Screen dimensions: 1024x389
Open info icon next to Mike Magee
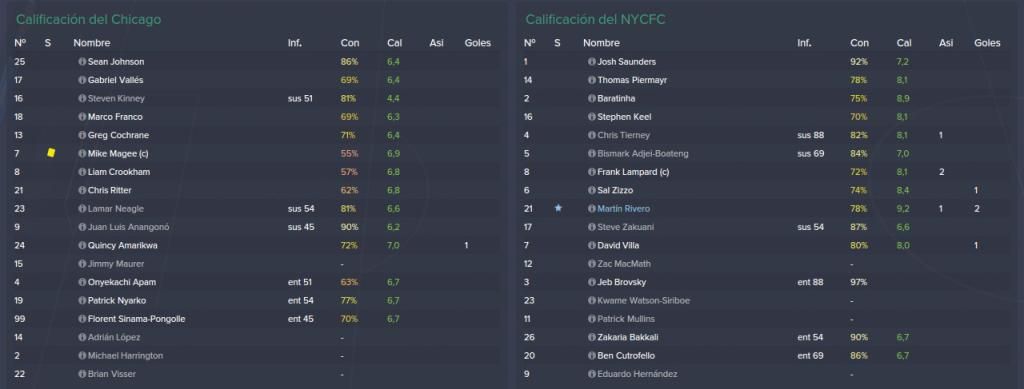pos(82,153)
